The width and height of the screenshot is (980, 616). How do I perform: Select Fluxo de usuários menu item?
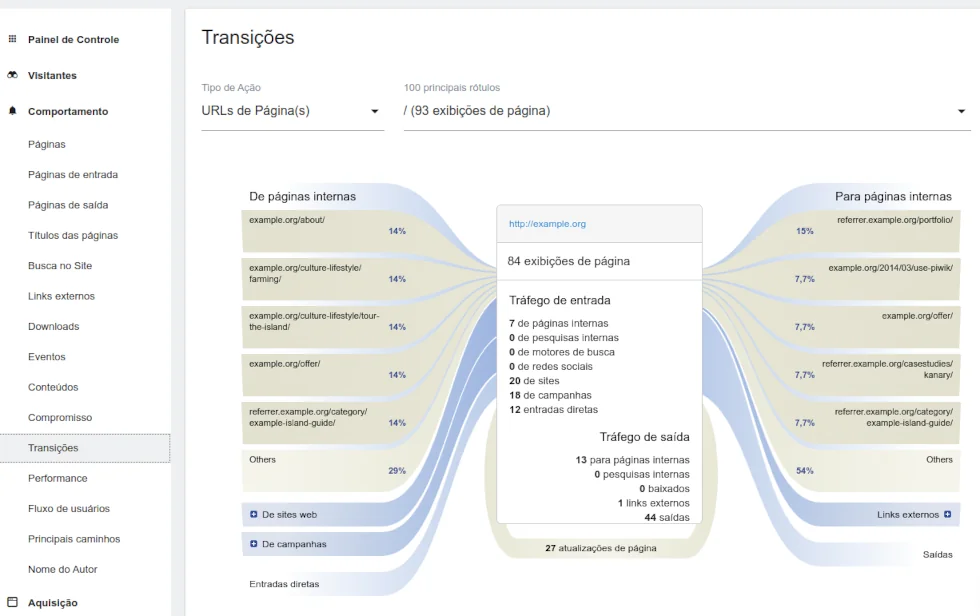point(69,509)
